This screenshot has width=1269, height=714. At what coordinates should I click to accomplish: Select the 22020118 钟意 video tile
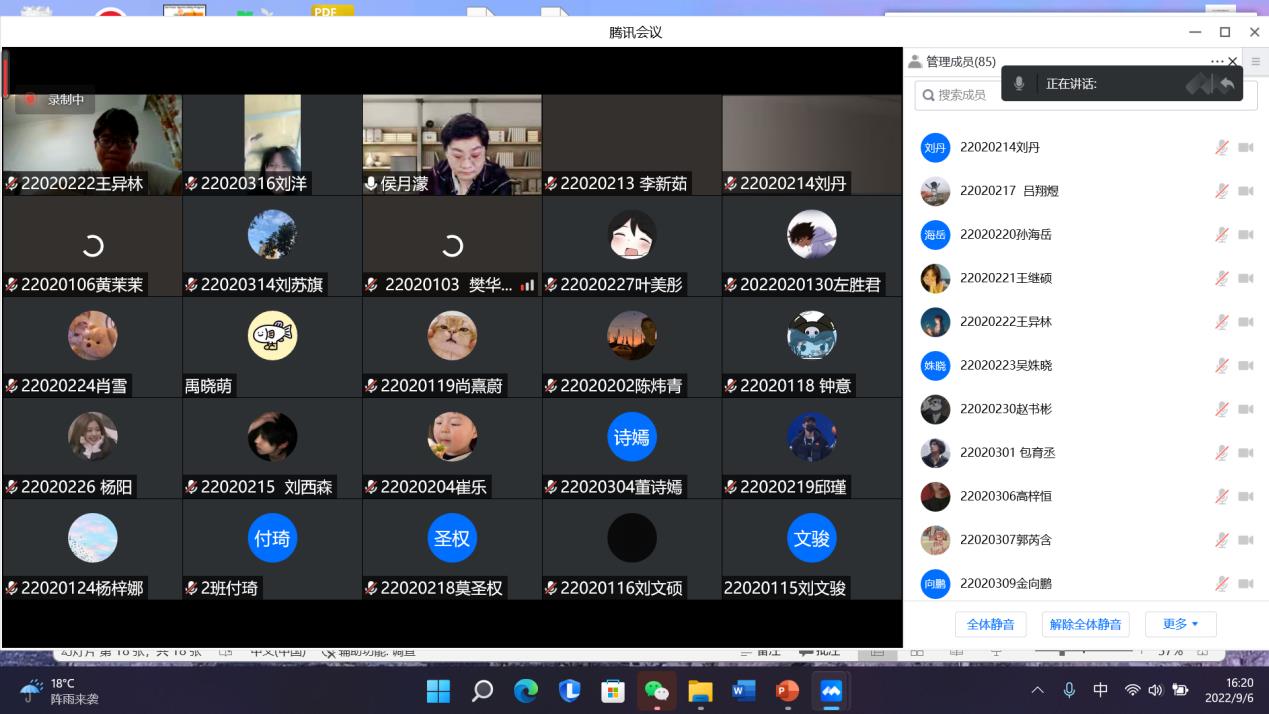click(812, 347)
